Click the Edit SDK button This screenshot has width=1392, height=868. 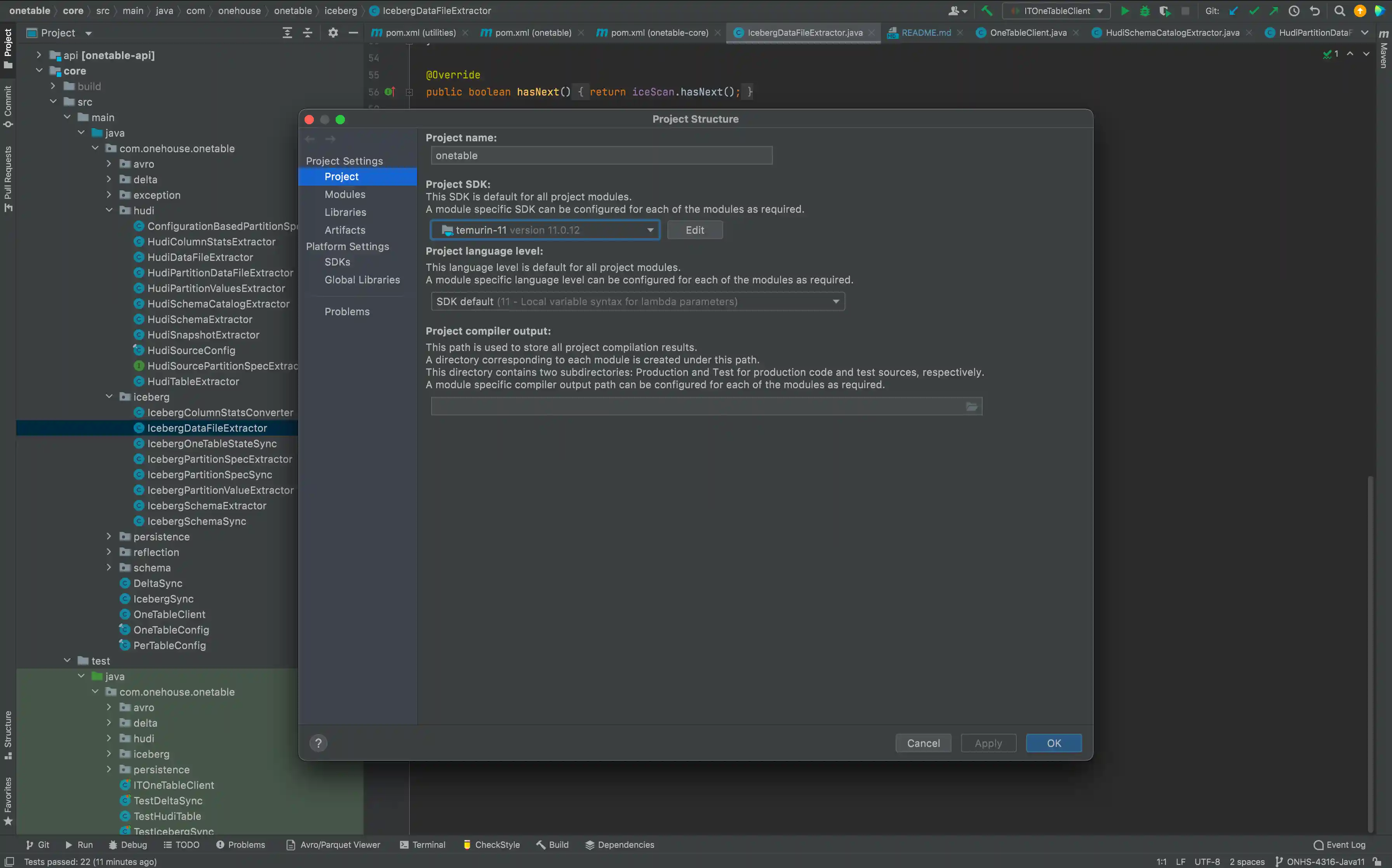pyautogui.click(x=694, y=230)
